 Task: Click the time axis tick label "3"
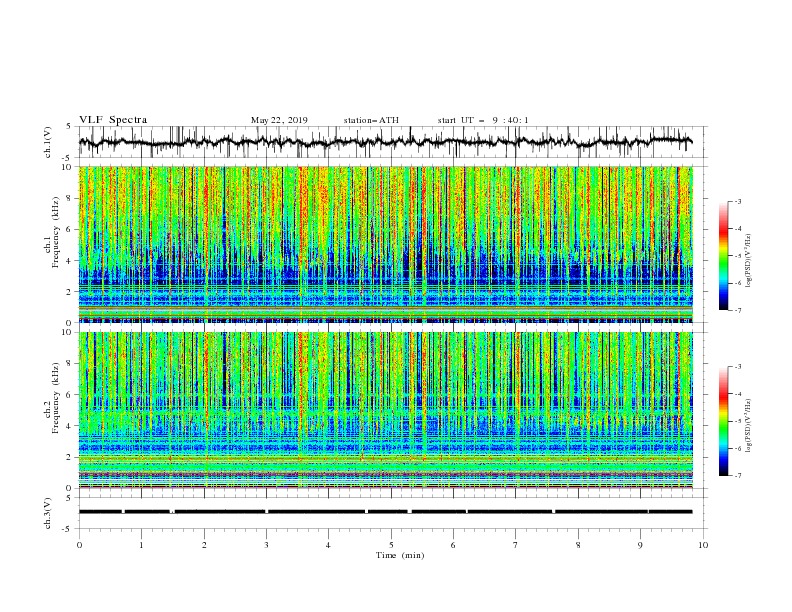pyautogui.click(x=266, y=545)
